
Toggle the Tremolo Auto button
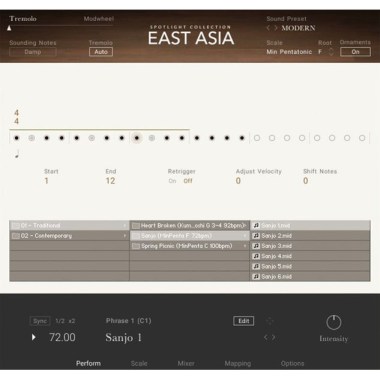pos(101,52)
